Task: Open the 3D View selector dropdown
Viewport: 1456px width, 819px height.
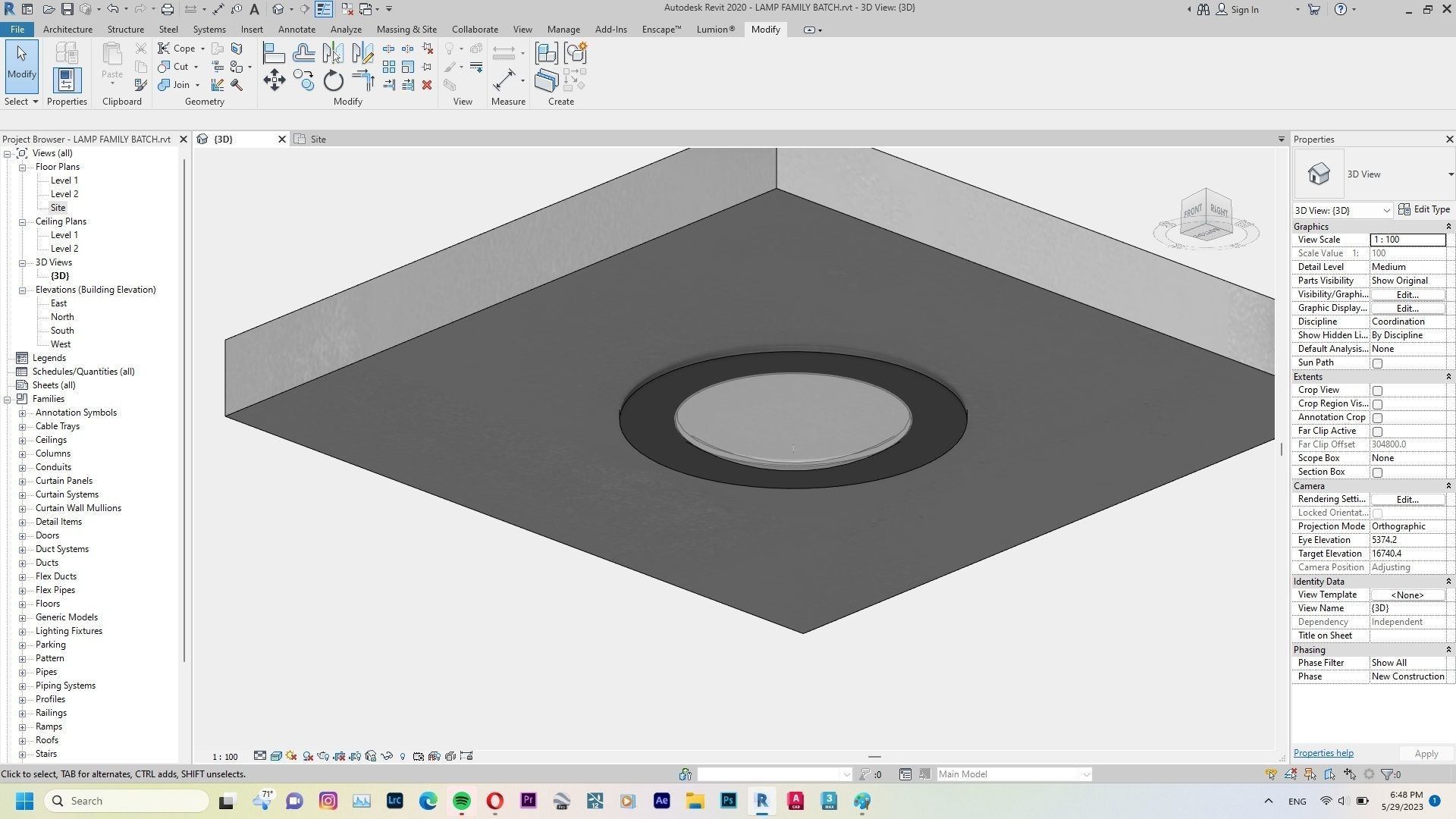Action: click(1385, 210)
